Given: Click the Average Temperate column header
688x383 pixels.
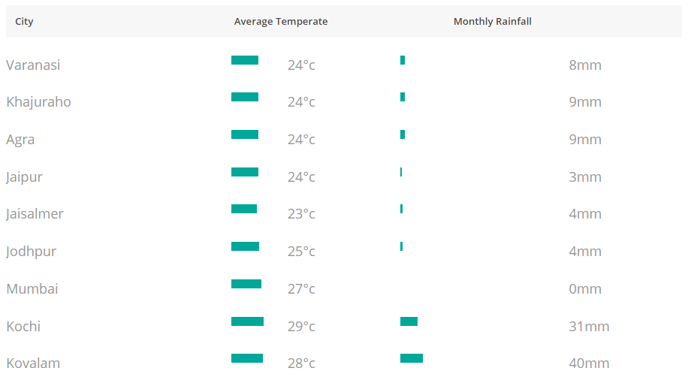Looking at the screenshot, I should click(281, 21).
